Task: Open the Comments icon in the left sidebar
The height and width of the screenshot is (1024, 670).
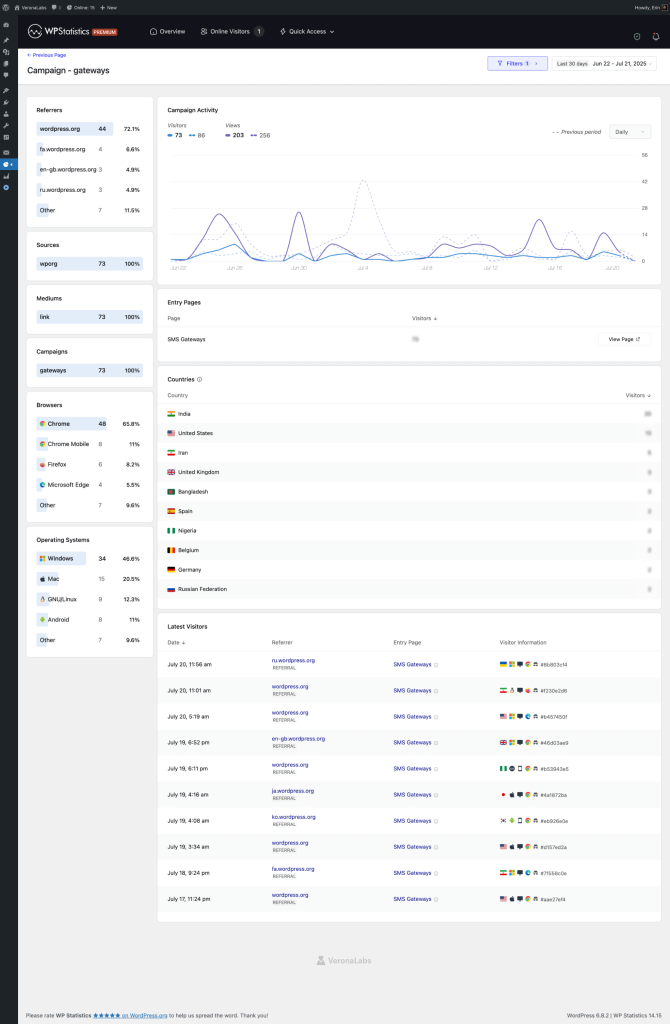Action: (x=6, y=76)
